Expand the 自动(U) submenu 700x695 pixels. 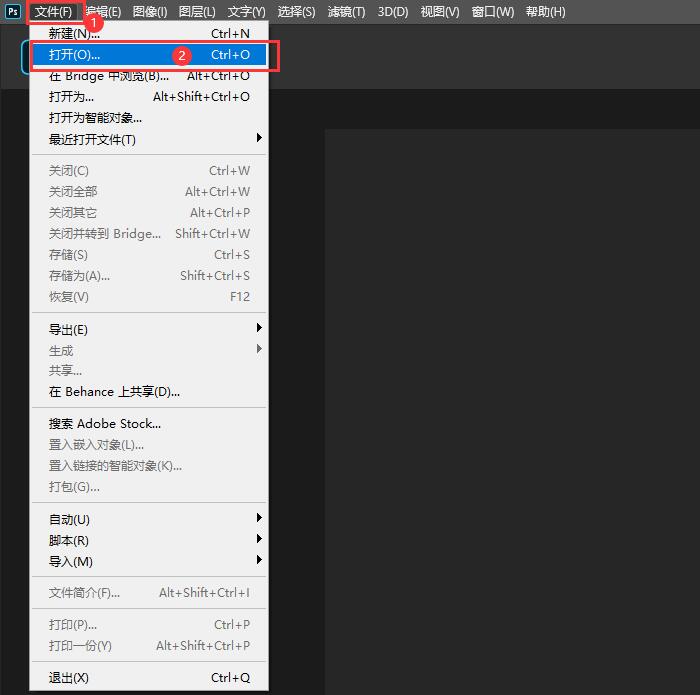149,520
